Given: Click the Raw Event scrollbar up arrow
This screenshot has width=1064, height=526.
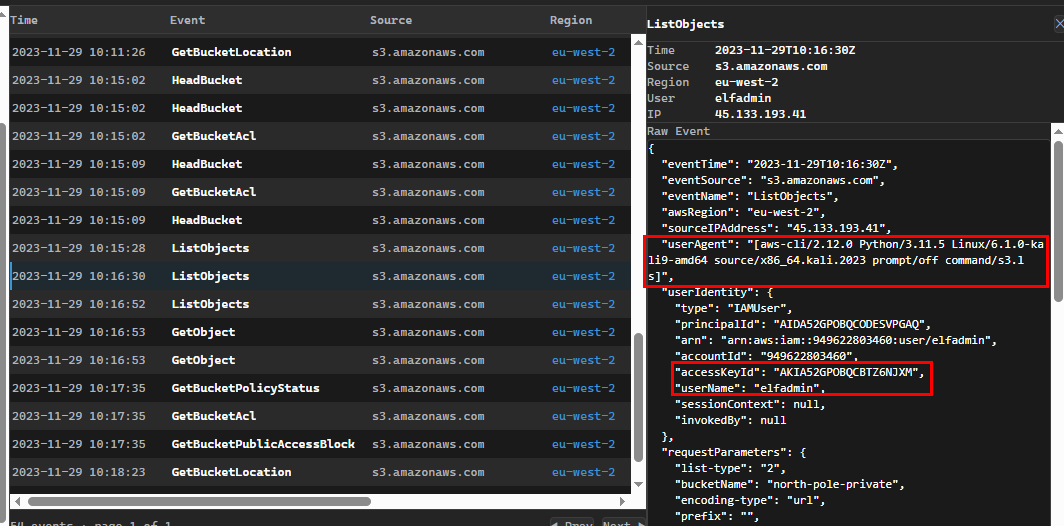Looking at the screenshot, I should point(1057,130).
